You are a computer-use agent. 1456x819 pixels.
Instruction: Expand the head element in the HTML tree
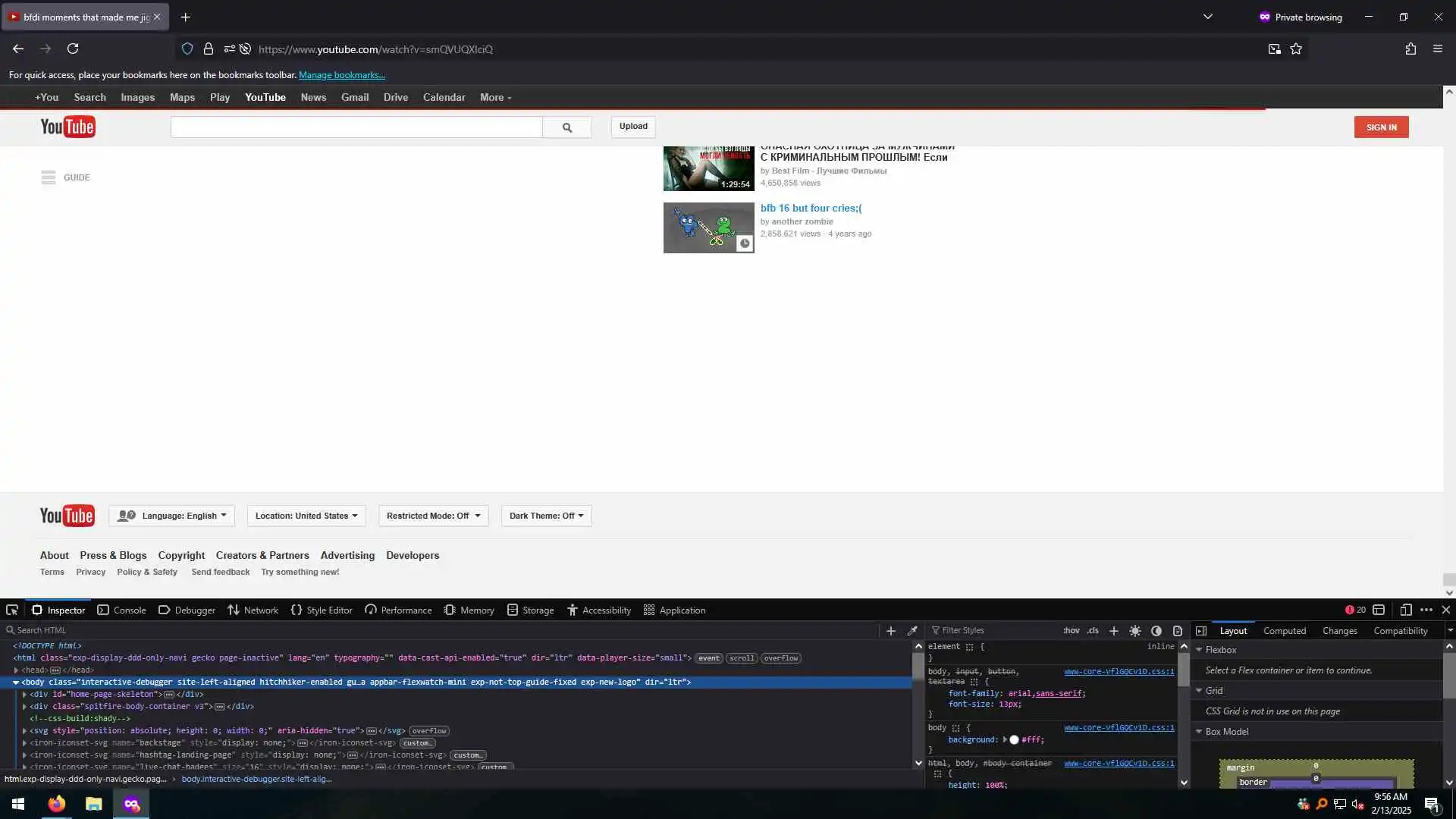tap(16, 670)
